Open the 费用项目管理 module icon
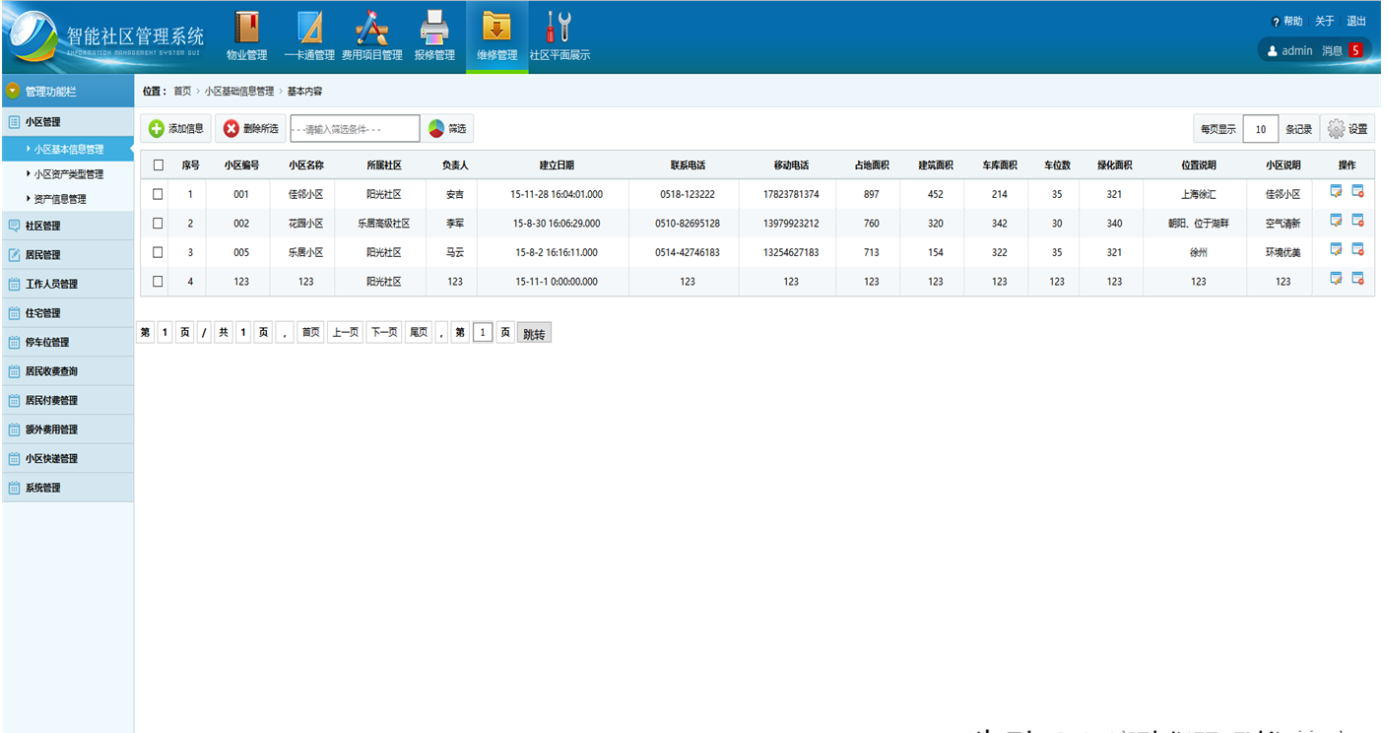 tap(372, 28)
